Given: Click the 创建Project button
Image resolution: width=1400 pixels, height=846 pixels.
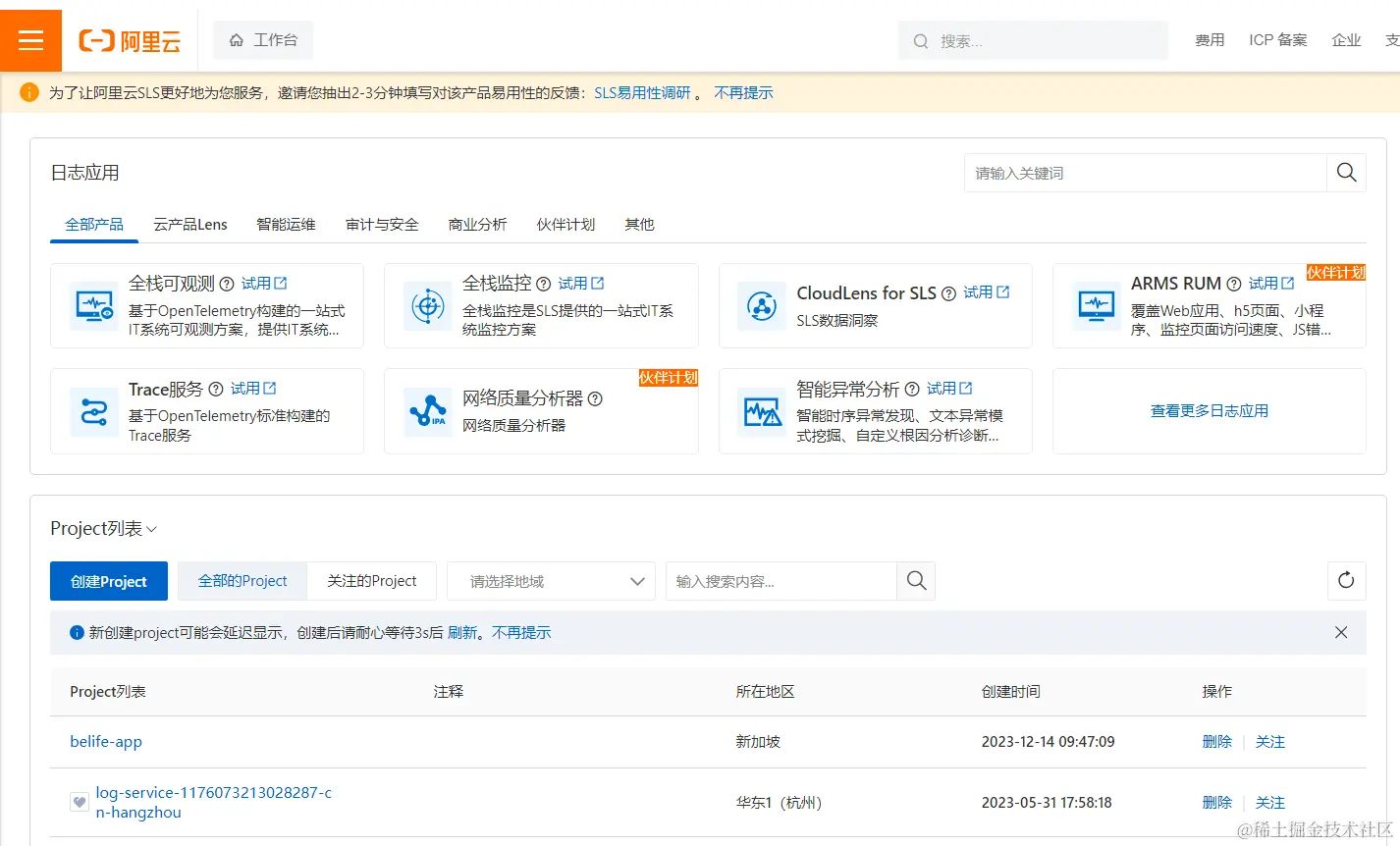Looking at the screenshot, I should pyautogui.click(x=108, y=581).
